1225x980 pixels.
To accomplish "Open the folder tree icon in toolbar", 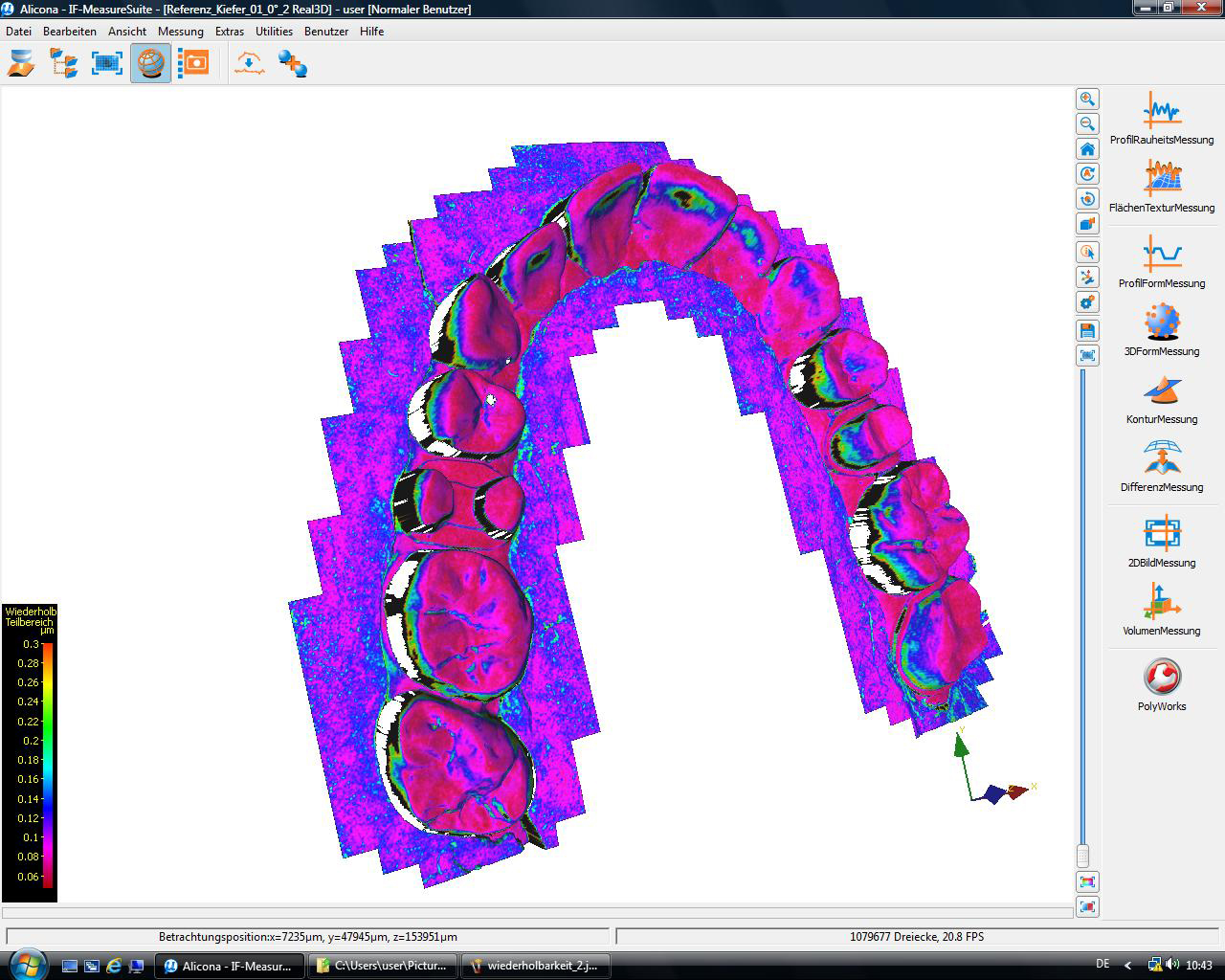I will click(x=64, y=64).
